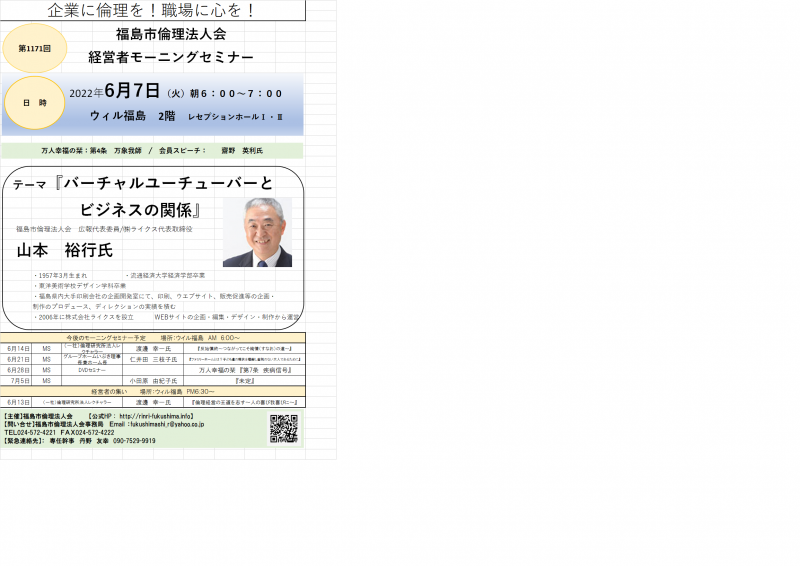Click the QR code image
Viewport: 800px width, 566px height.
pos(284,428)
